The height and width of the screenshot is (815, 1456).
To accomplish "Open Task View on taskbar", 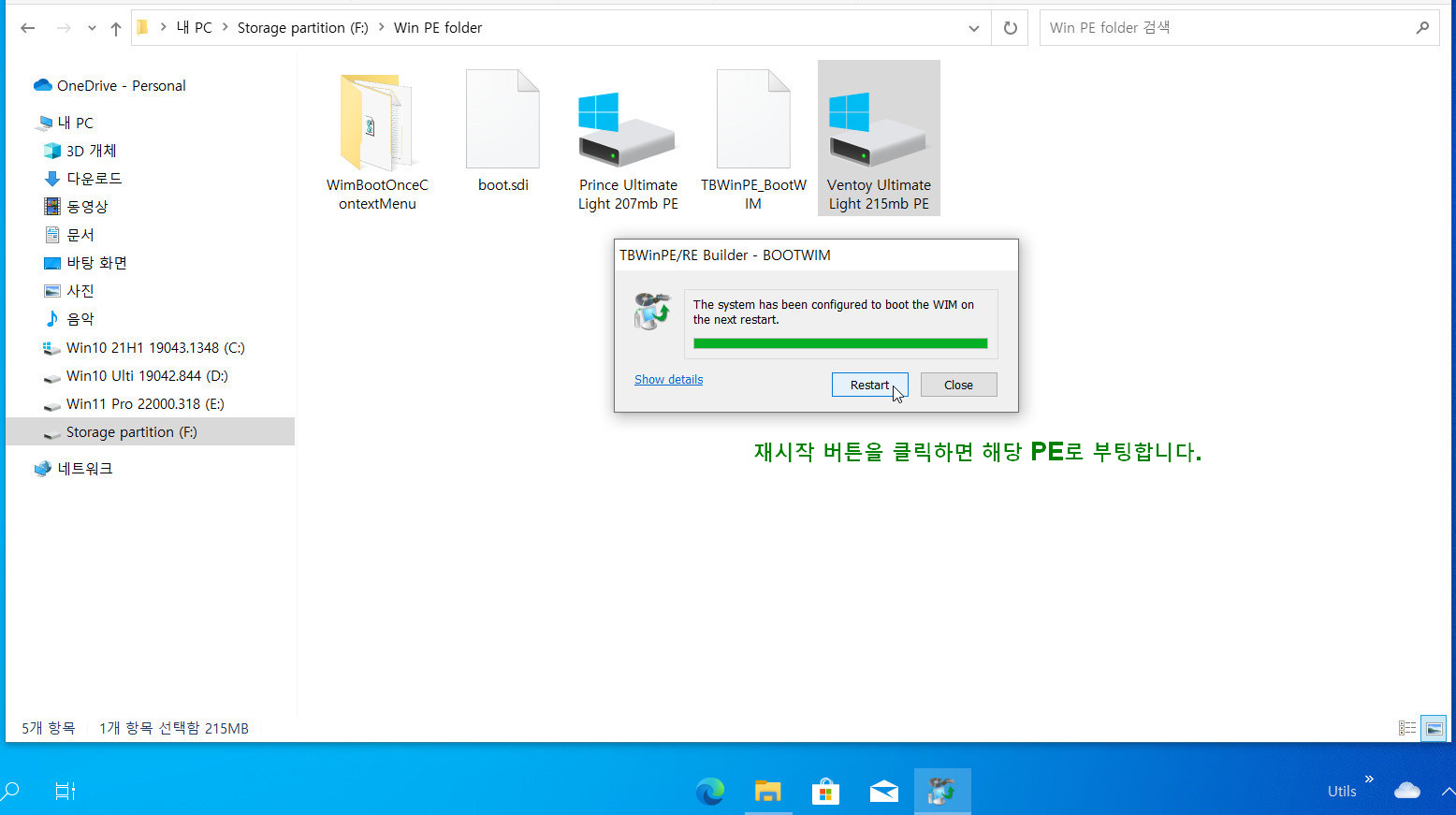I will pyautogui.click(x=65, y=792).
